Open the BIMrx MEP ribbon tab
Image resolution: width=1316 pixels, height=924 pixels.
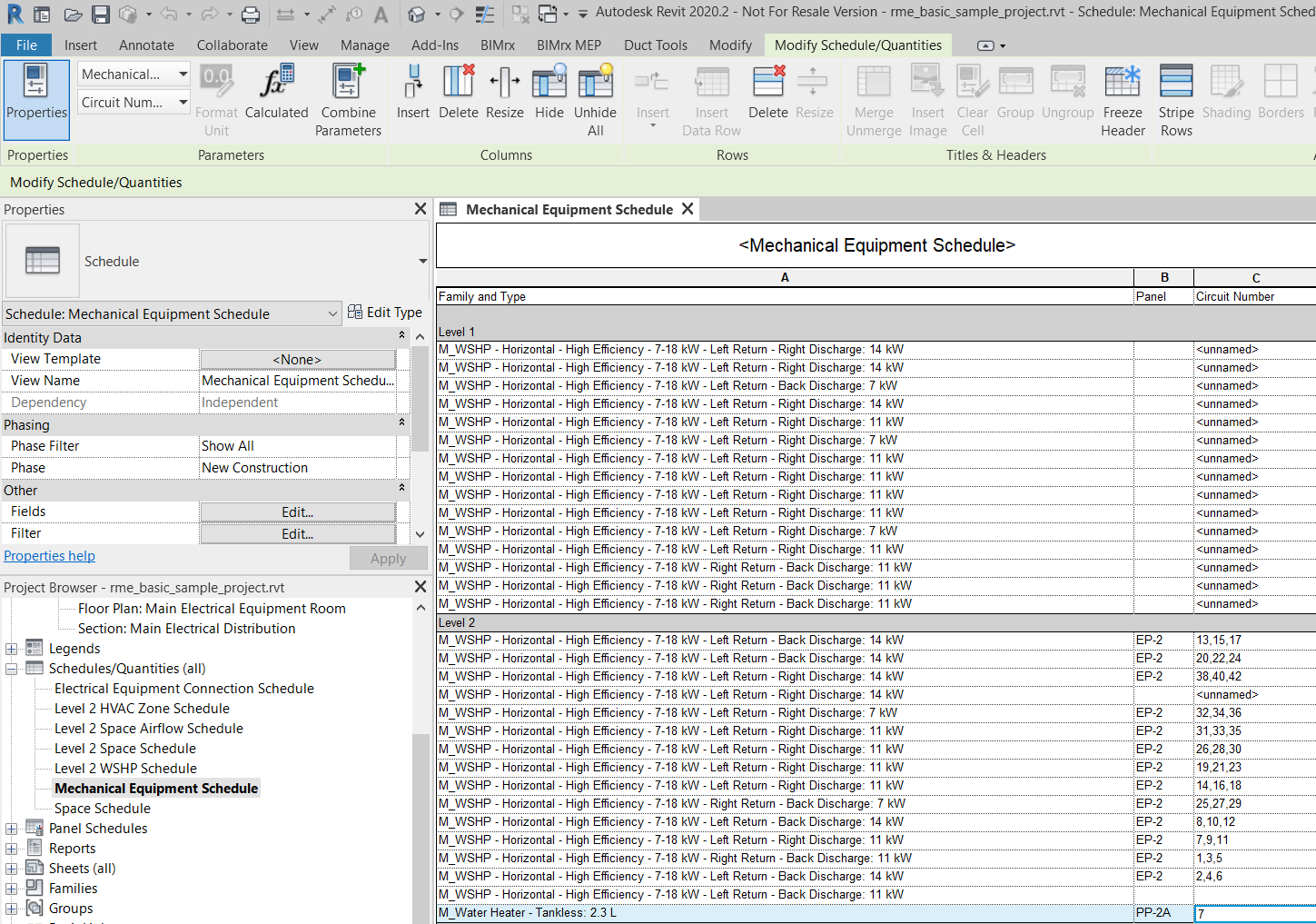coord(569,45)
